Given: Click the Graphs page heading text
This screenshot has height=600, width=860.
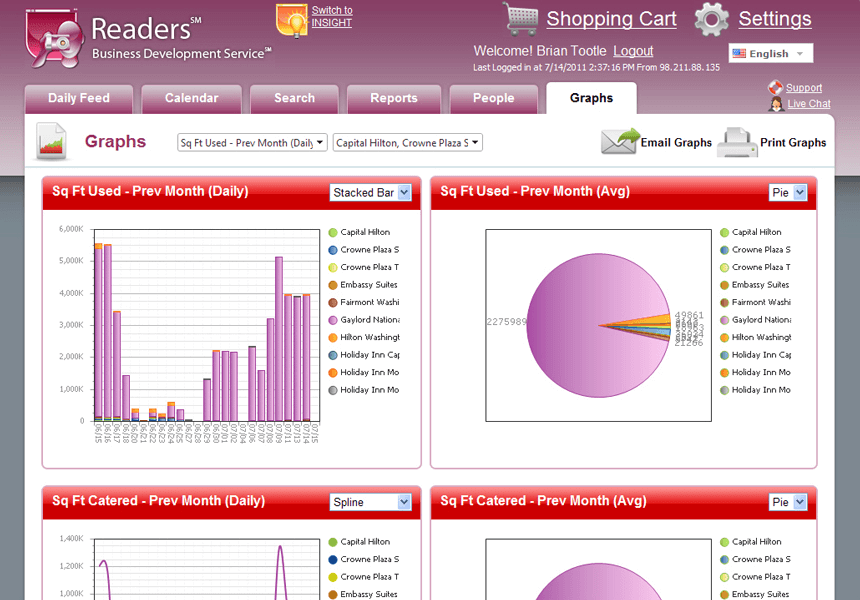Looking at the screenshot, I should [115, 141].
